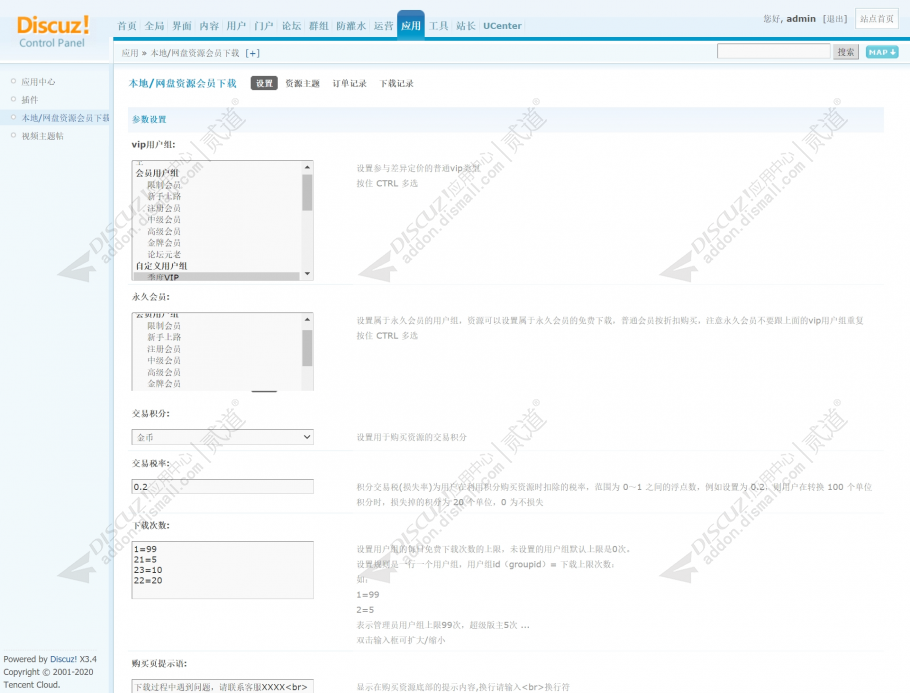Open the 交易积分 金币 dropdown

coord(222,437)
